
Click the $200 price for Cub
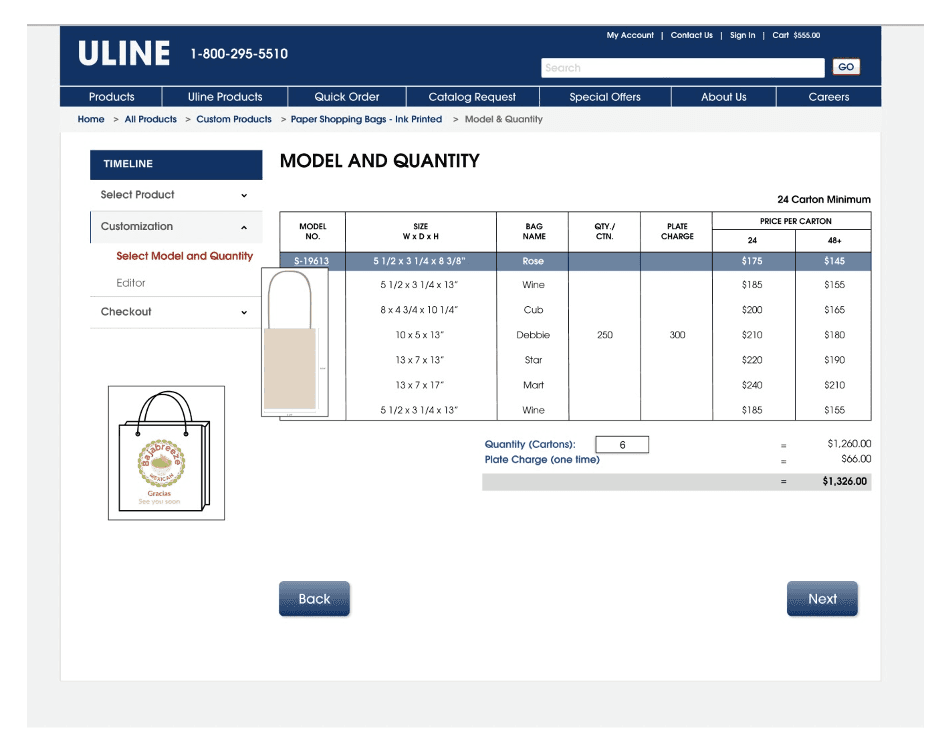tap(752, 310)
